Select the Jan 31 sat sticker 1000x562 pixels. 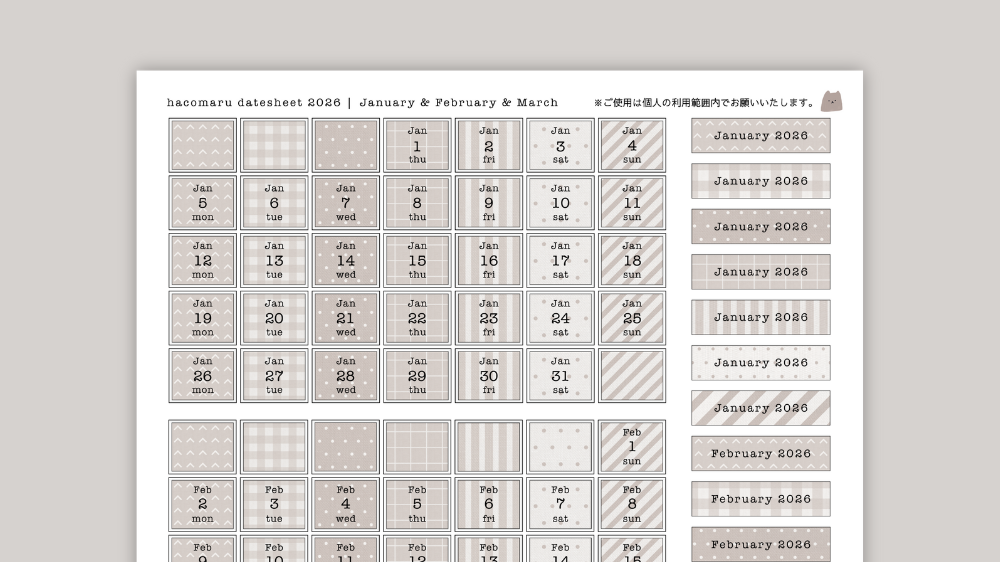(x=560, y=376)
